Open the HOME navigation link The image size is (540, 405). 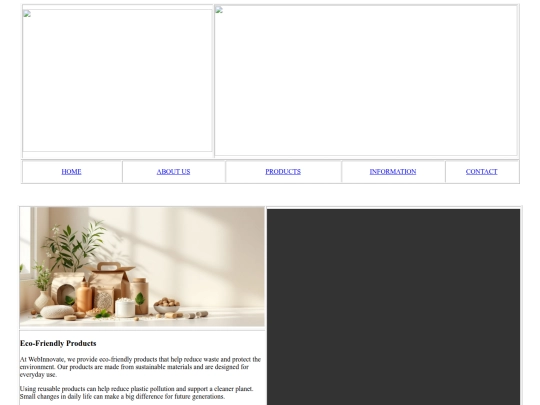pos(71,172)
